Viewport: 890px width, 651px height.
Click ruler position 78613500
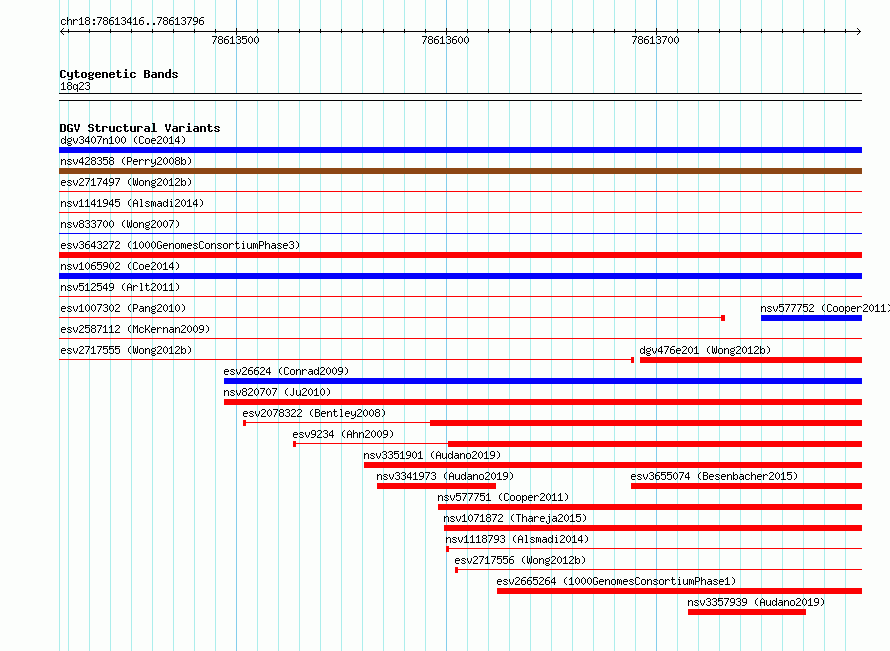coord(235,40)
